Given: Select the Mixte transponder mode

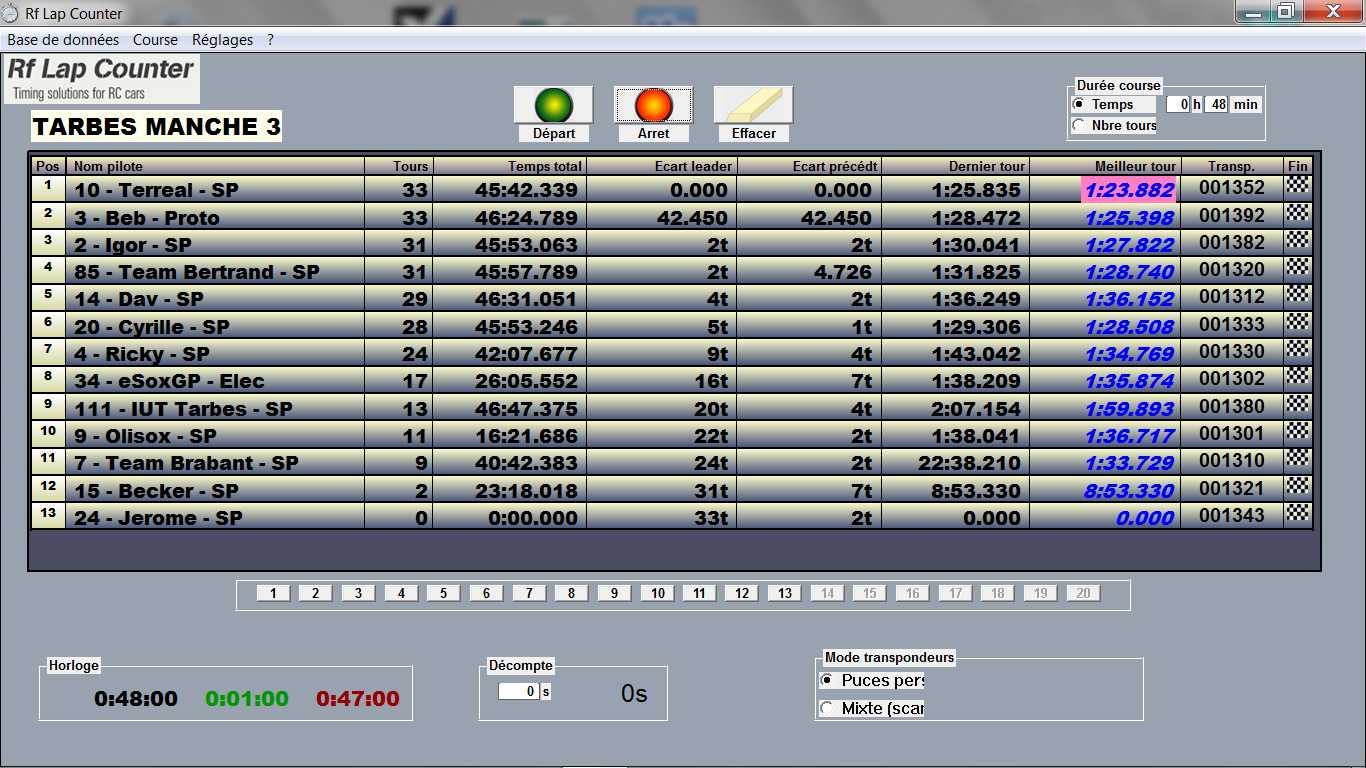Looking at the screenshot, I should (x=827, y=708).
